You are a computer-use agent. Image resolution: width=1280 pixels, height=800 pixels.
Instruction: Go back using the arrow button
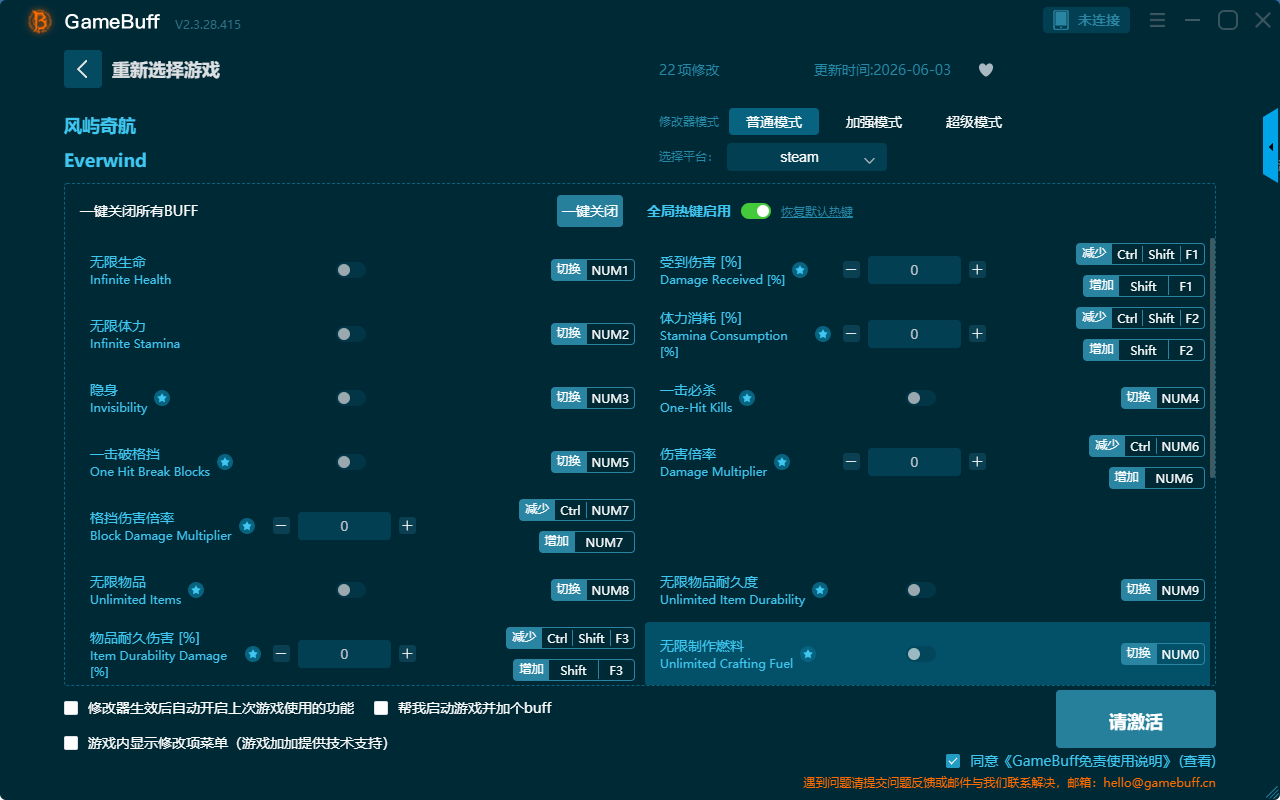[83, 69]
